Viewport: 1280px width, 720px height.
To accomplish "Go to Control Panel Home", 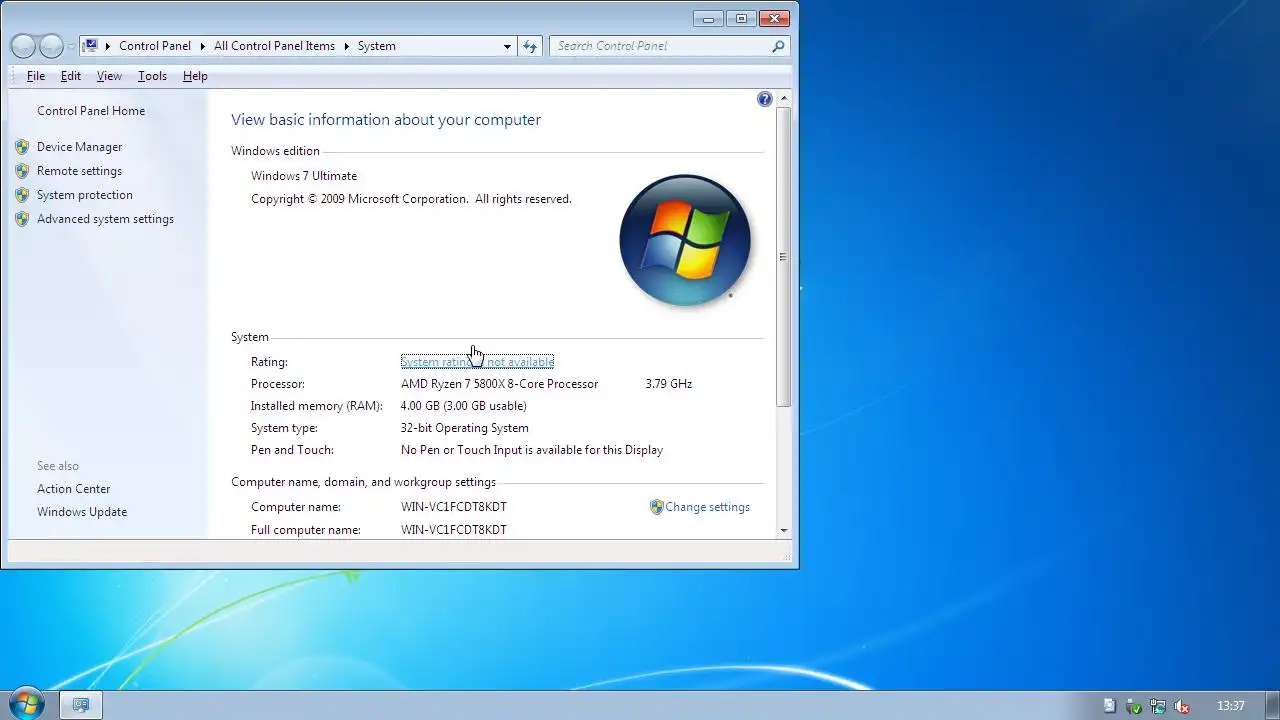I will point(91,111).
